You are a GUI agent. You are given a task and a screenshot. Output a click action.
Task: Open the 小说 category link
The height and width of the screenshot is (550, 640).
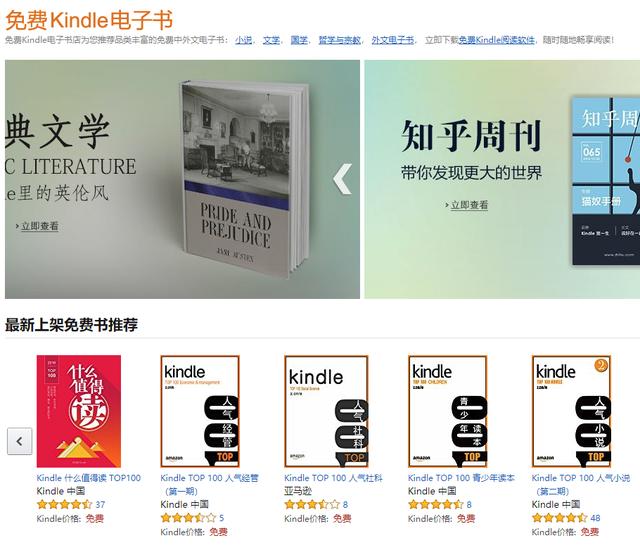click(243, 40)
